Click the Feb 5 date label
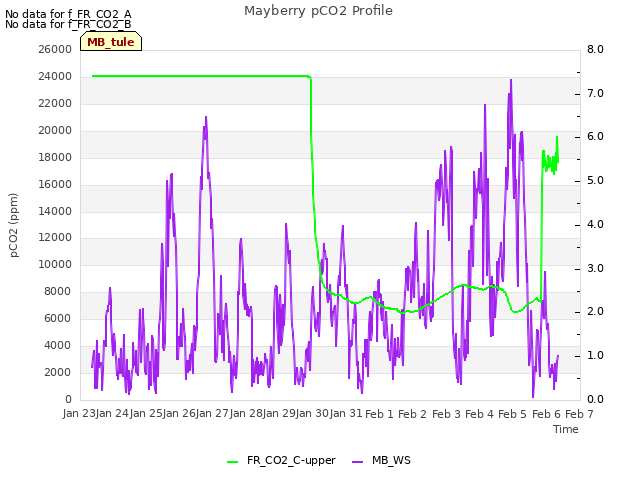Image resolution: width=640 pixels, height=480 pixels. point(513,414)
